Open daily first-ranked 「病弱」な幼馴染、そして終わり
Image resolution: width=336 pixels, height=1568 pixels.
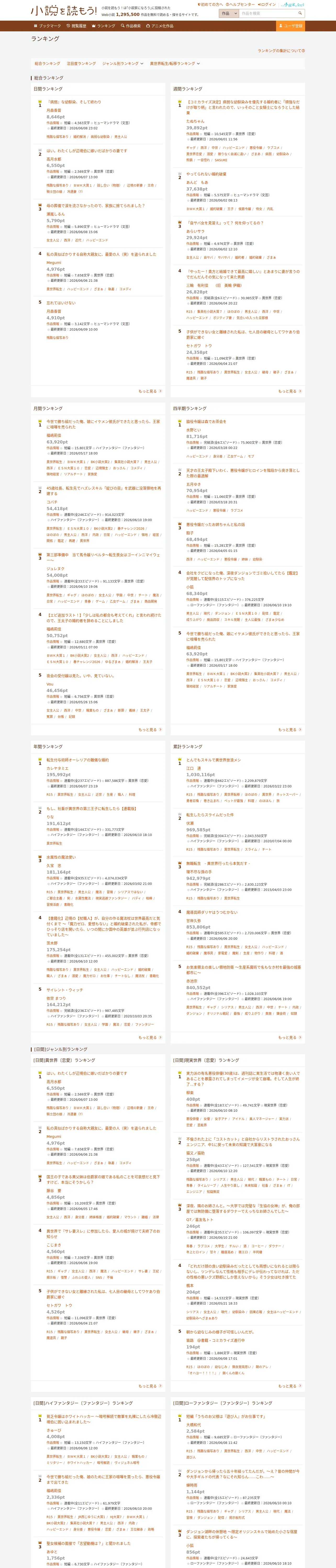[x=74, y=102]
